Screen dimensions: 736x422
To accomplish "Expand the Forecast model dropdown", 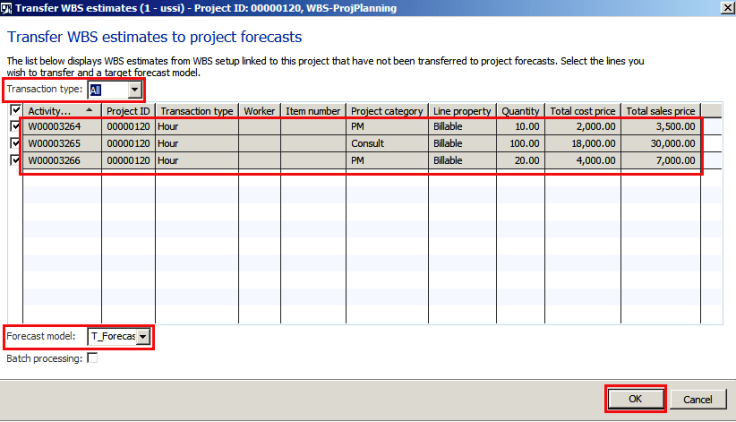I will (143, 337).
